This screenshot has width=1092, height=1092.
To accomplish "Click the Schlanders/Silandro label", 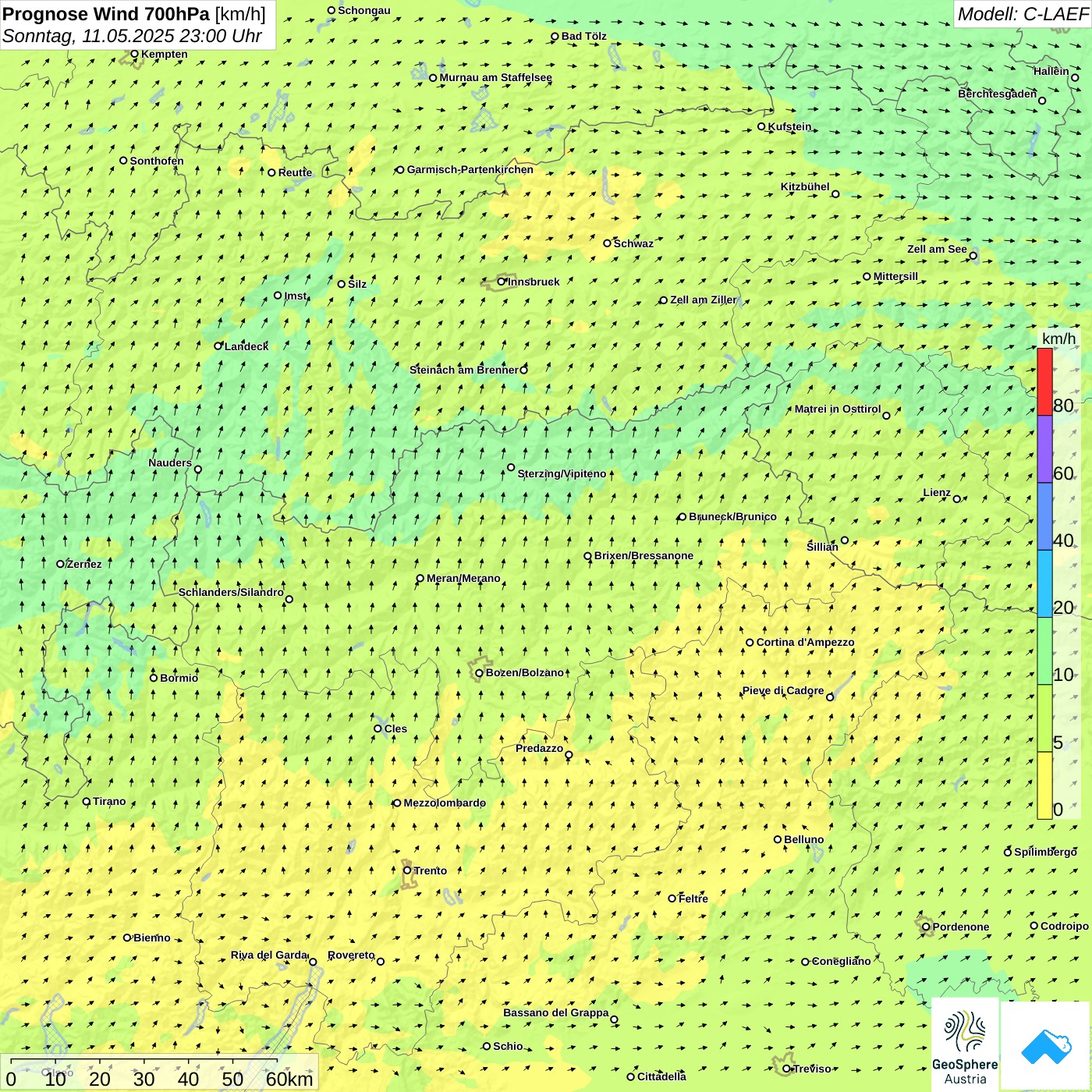I will (231, 592).
